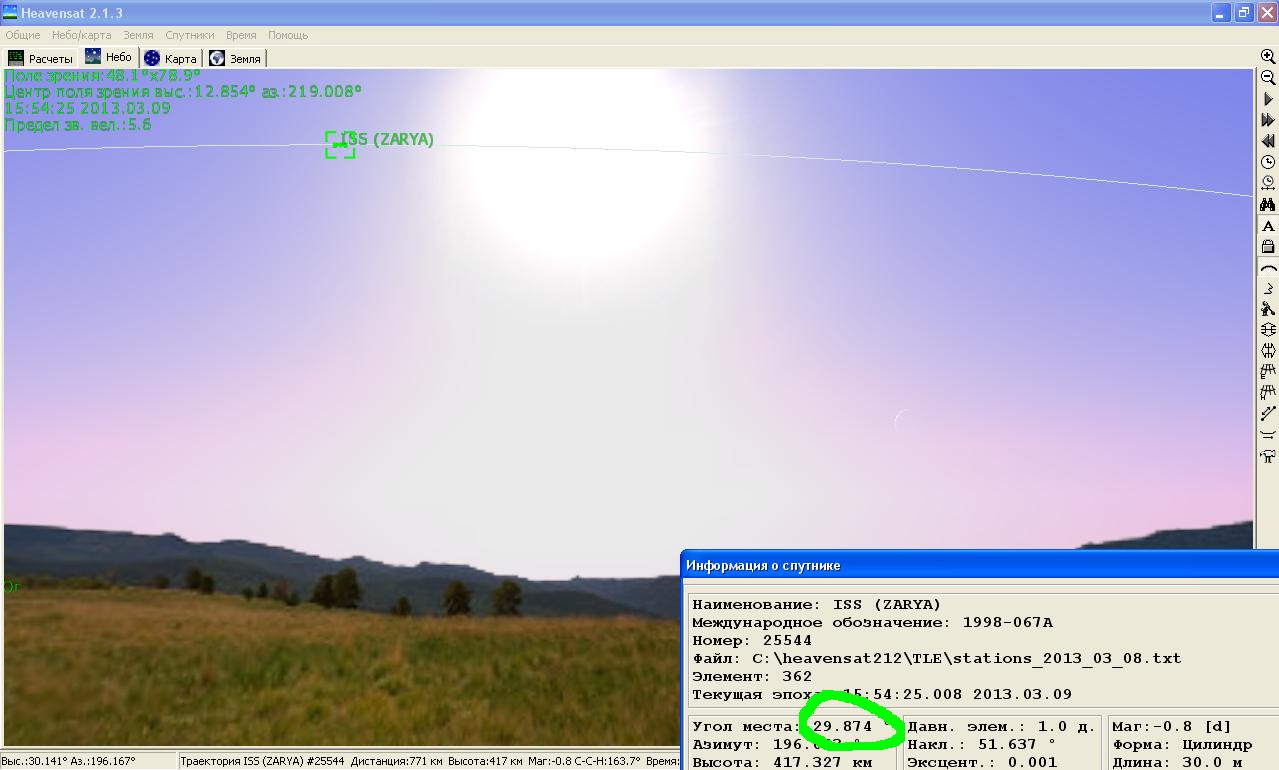Screen dimensions: 1279x770
Task: Click the observer with telescope icon
Action: tap(1268, 309)
